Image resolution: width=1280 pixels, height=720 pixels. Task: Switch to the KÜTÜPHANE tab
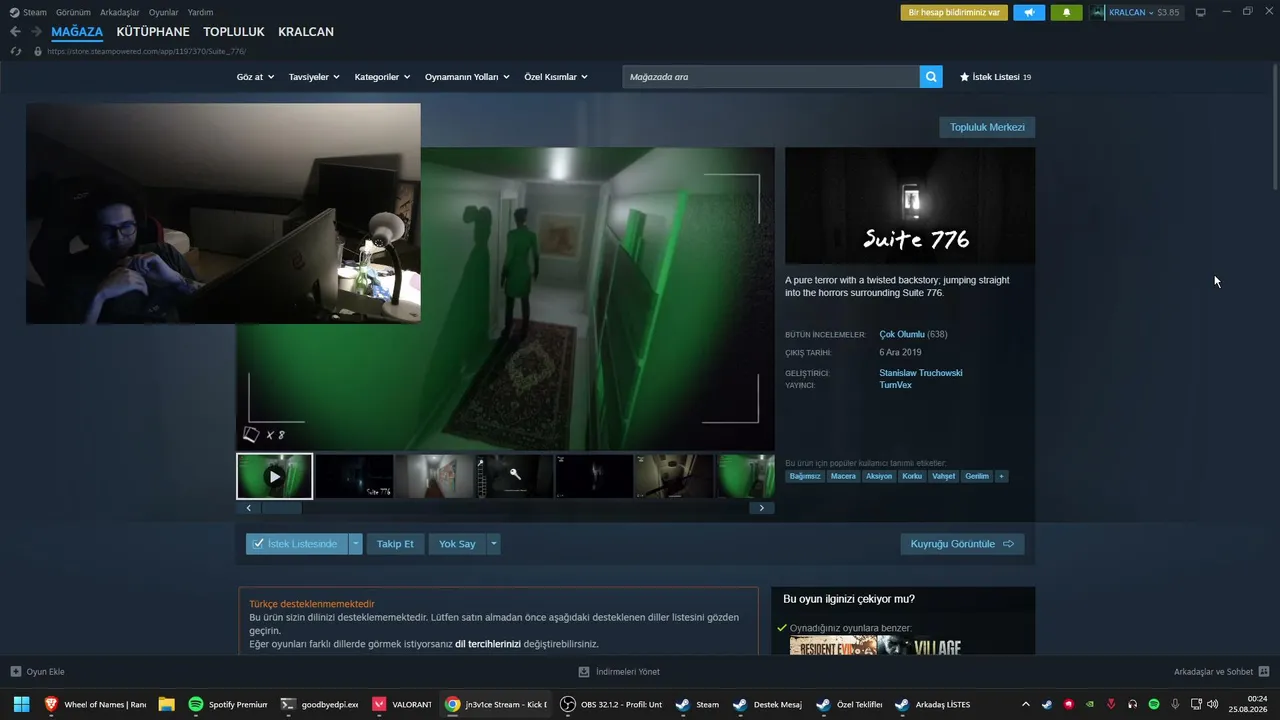153,32
